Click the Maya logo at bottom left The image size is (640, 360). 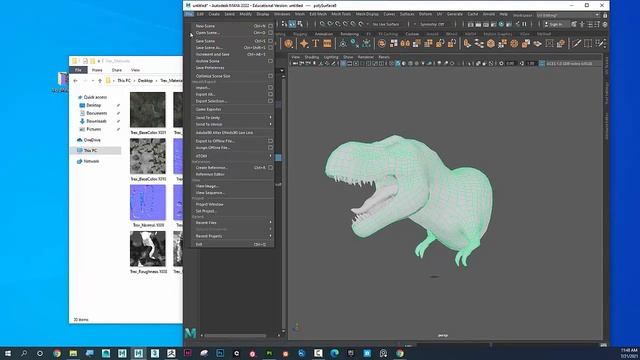coord(191,333)
